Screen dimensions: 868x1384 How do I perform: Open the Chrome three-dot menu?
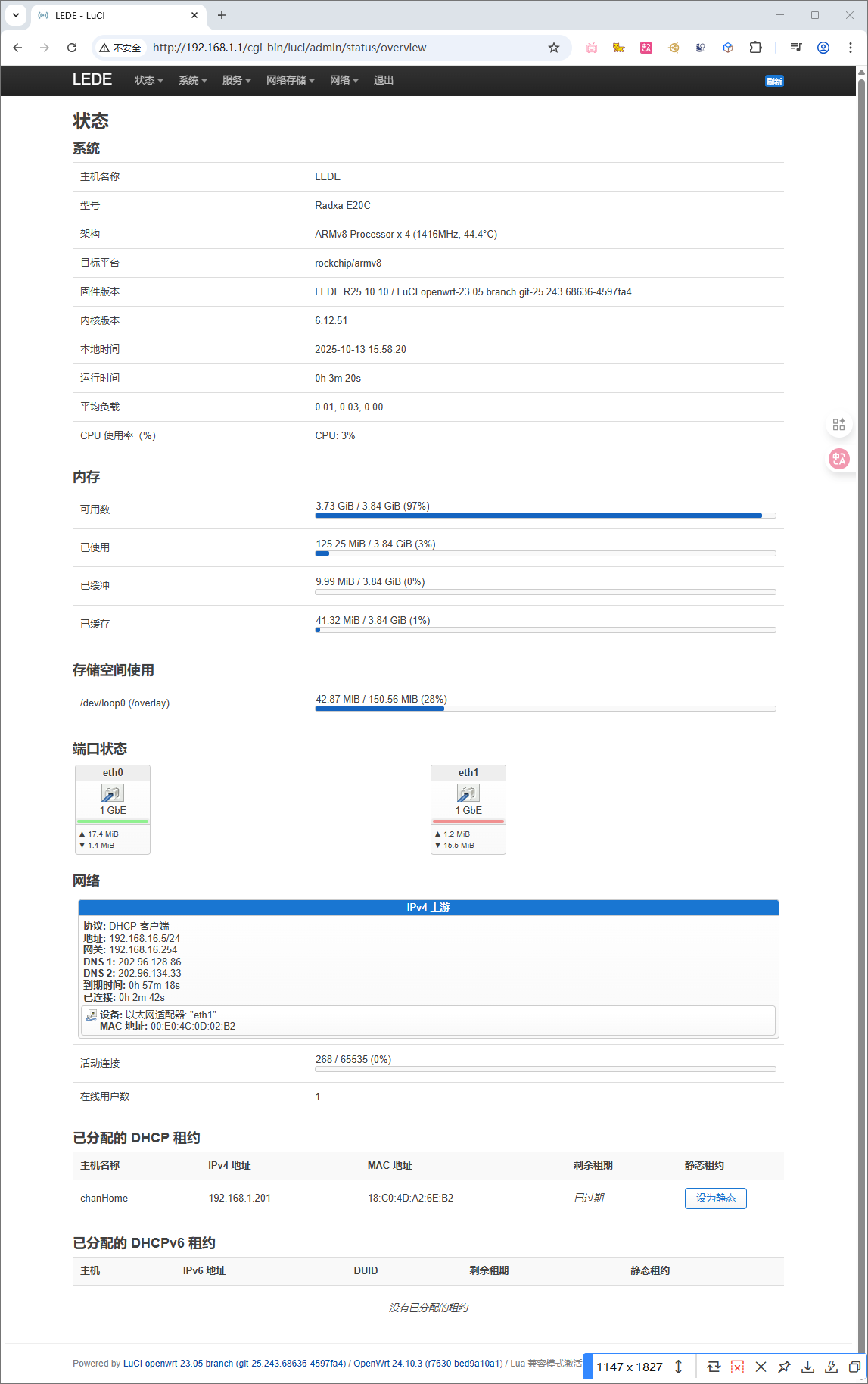(851, 48)
